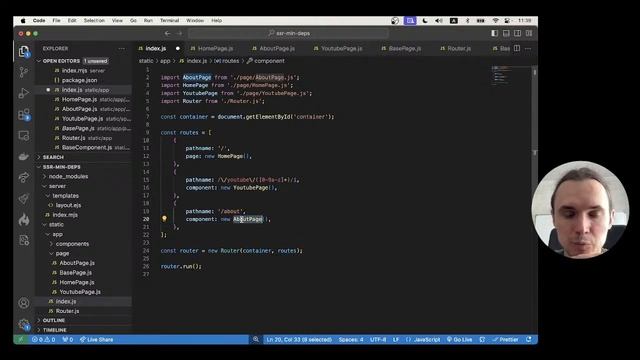Open the Explorer view in activity bar
This screenshot has height=360, width=640.
[24, 51]
